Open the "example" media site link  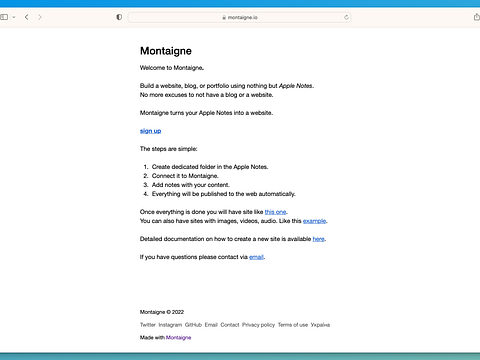pos(314,221)
